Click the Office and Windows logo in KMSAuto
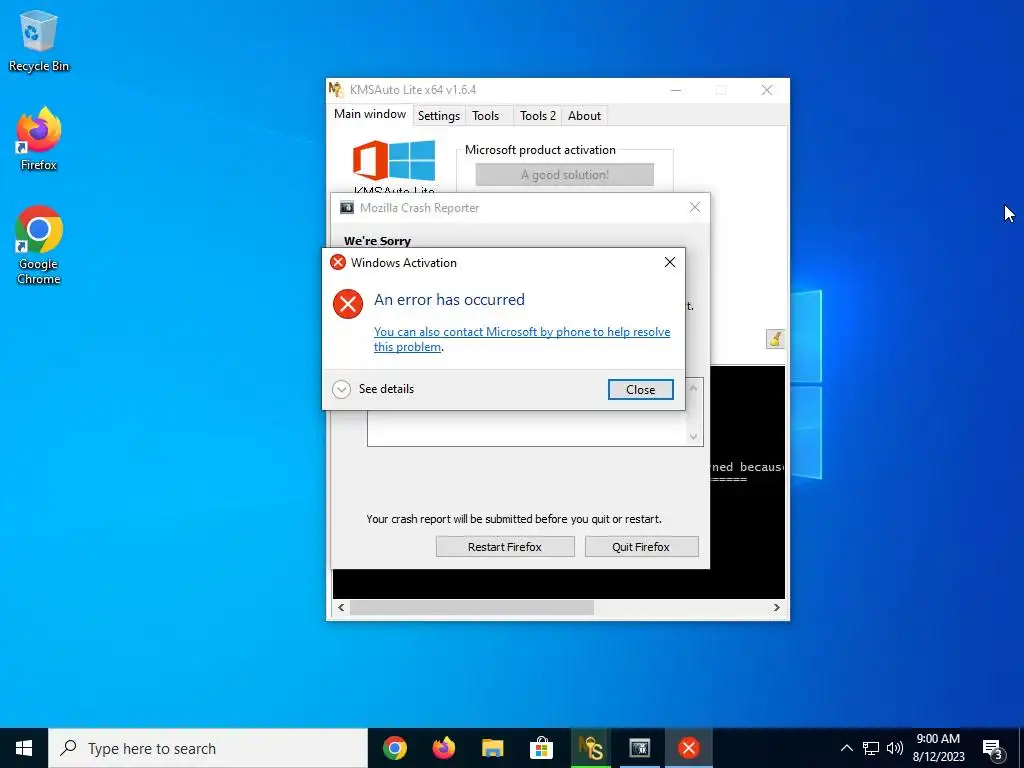 click(394, 160)
